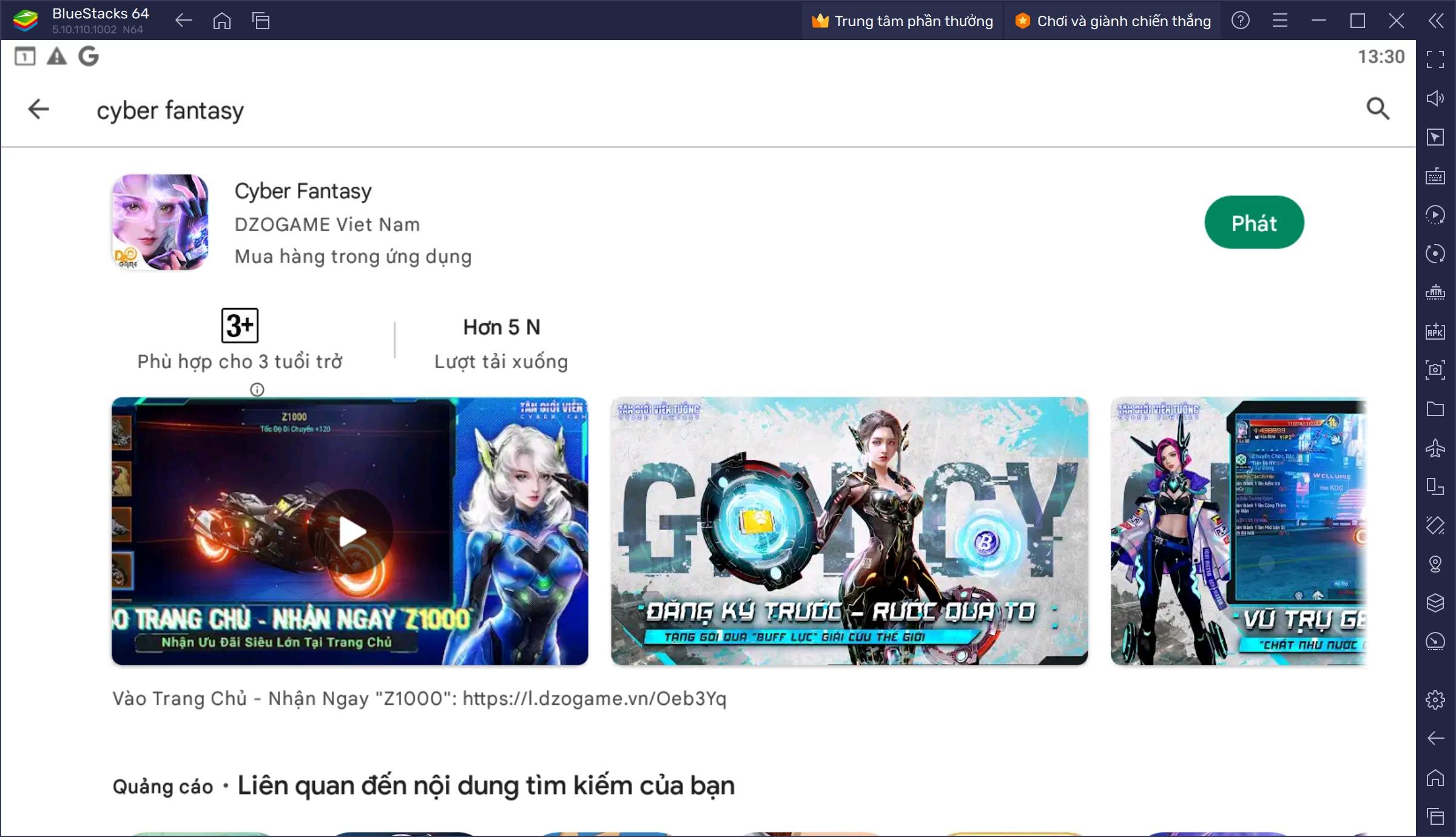Click 'Mua hàng trong ứng dụng' label
This screenshot has height=837, width=1456.
[x=353, y=257]
